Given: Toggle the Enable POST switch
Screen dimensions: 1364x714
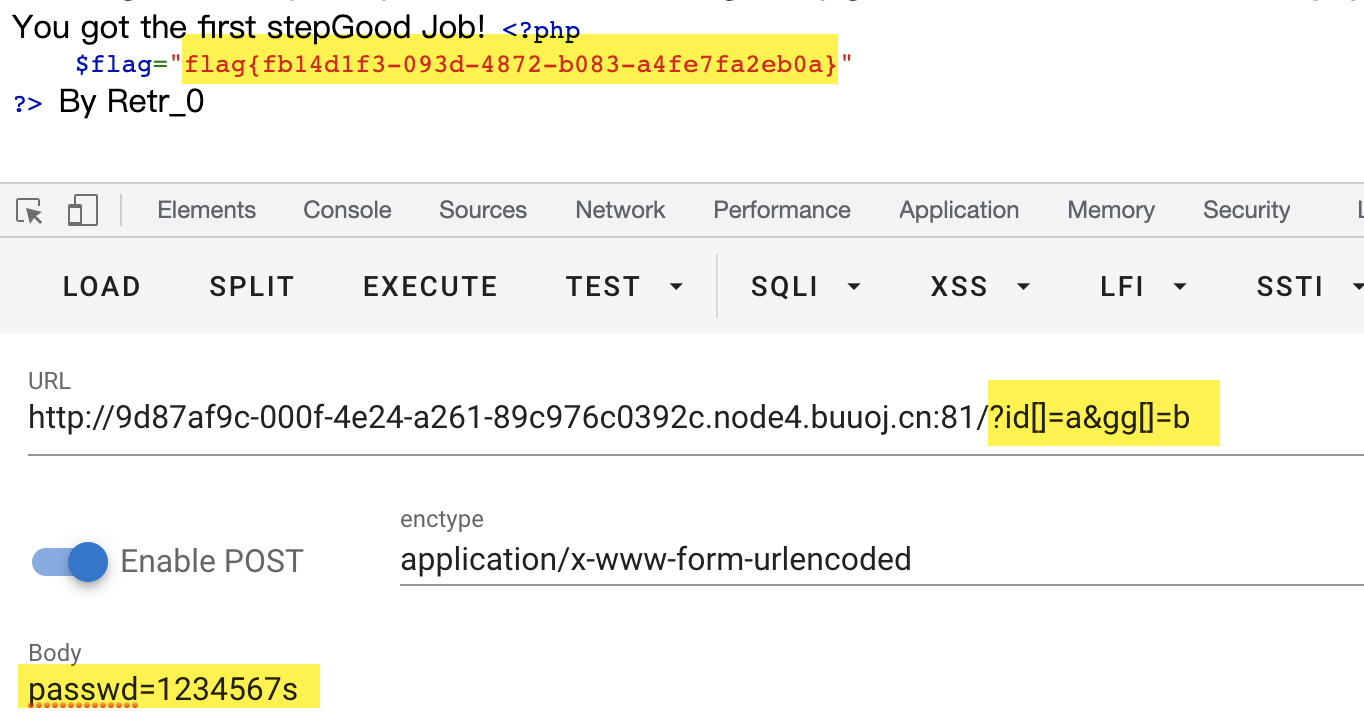Looking at the screenshot, I should tap(70, 561).
